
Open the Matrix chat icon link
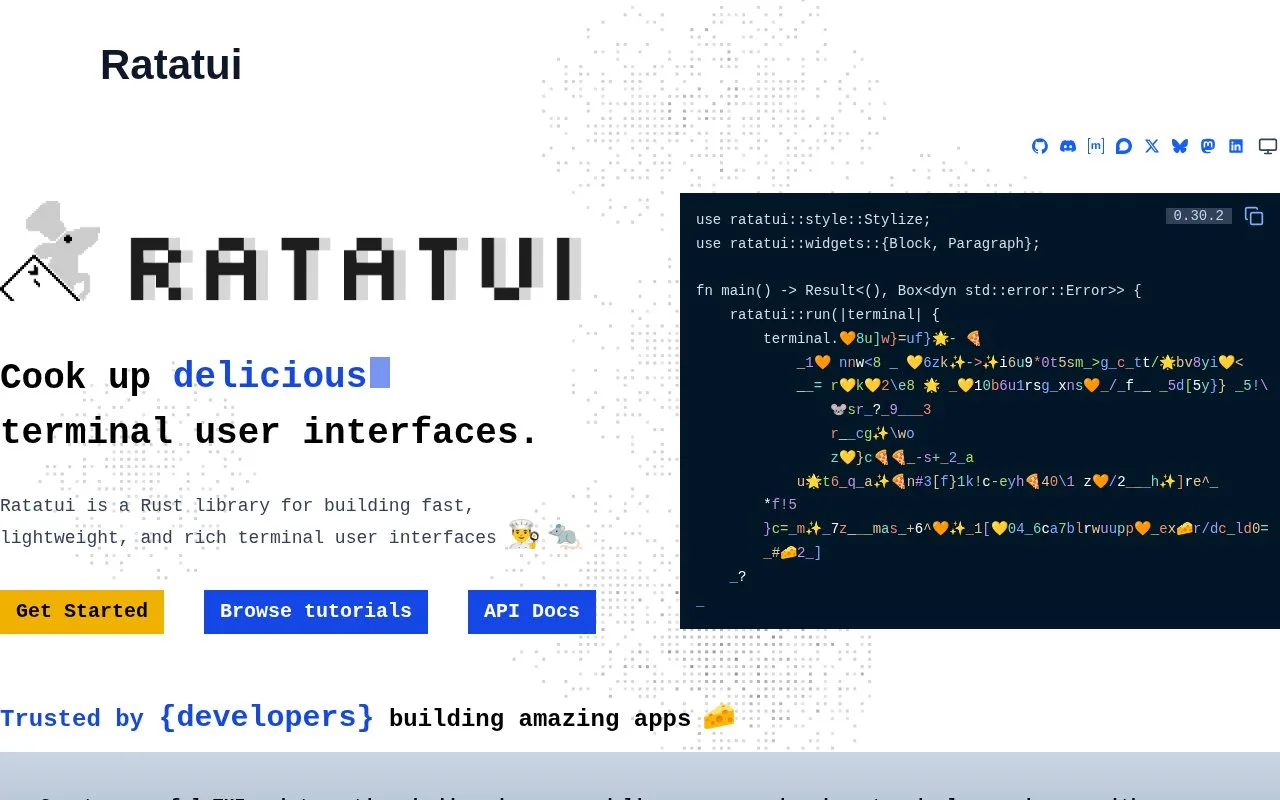1096,146
